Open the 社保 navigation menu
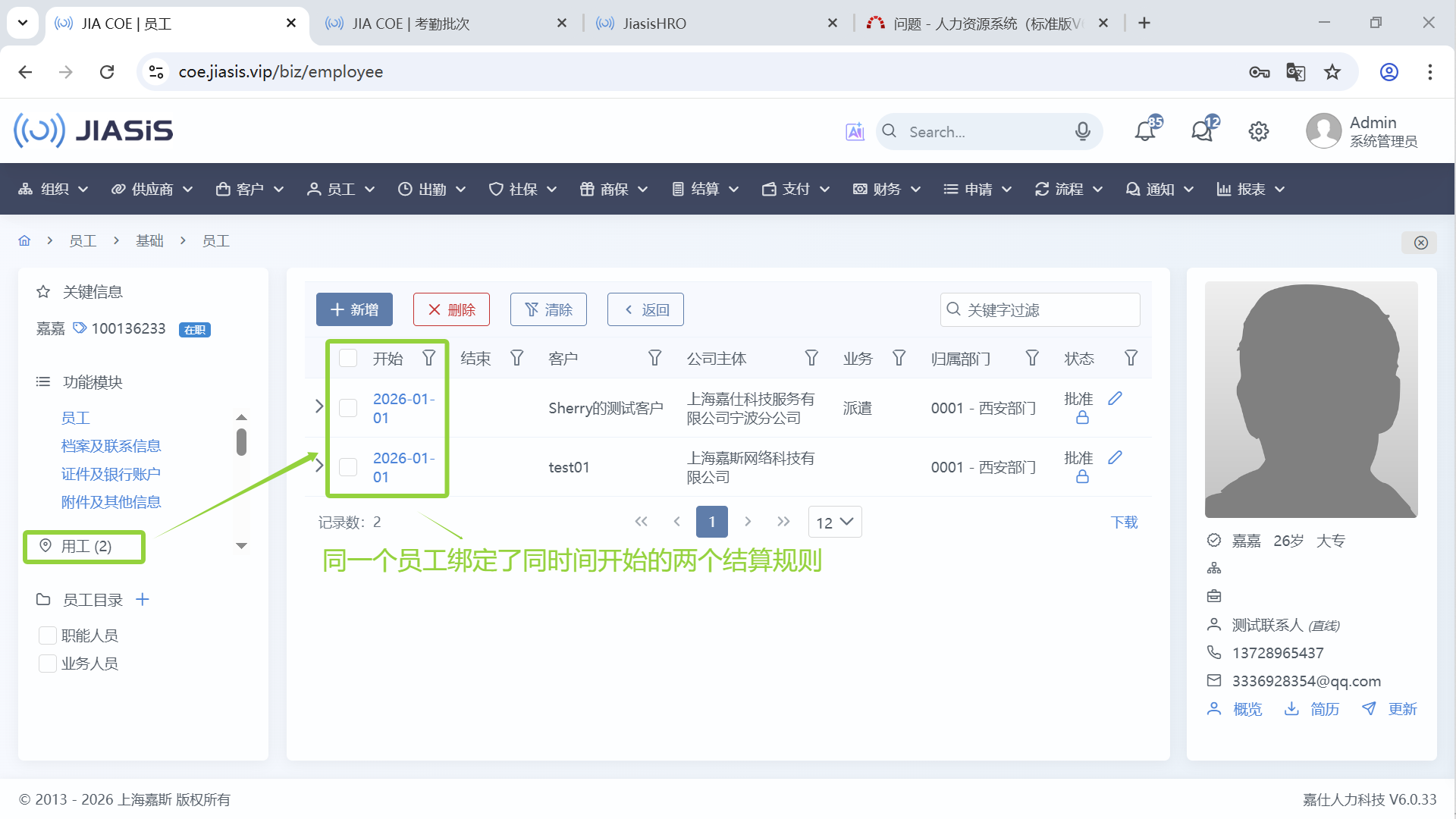Viewport: 1456px width, 819px height. click(522, 189)
